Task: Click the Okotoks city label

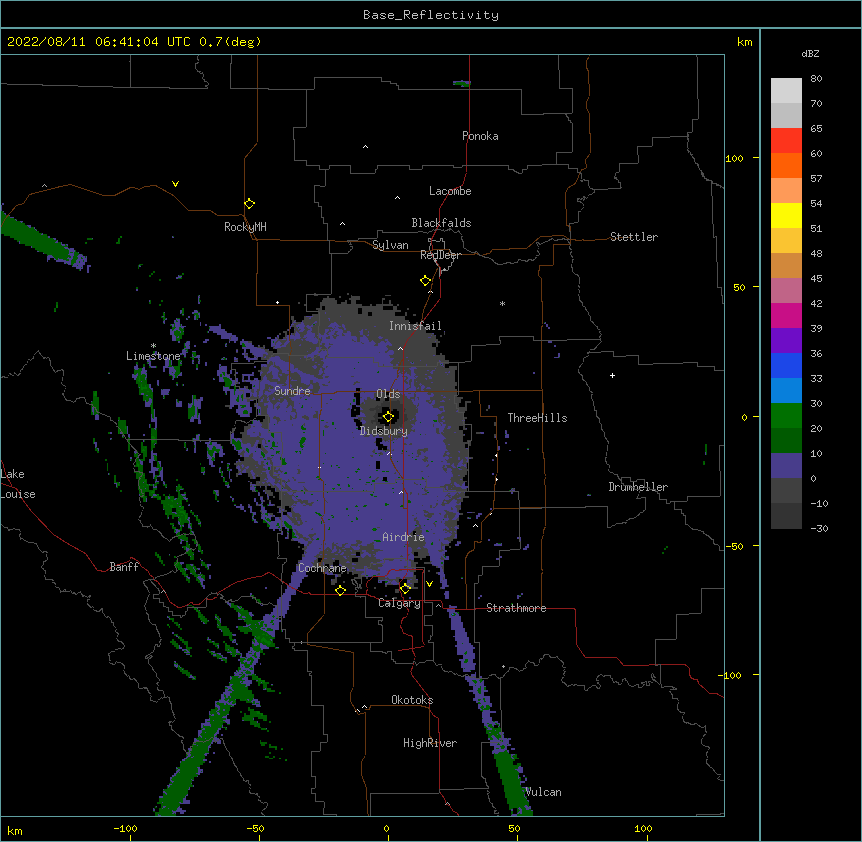Action: (x=412, y=700)
